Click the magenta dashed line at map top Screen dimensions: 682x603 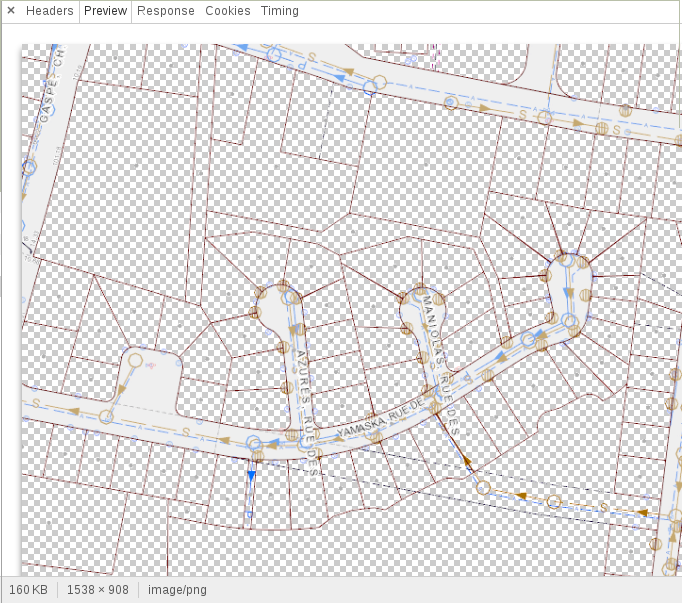[x=436, y=57]
